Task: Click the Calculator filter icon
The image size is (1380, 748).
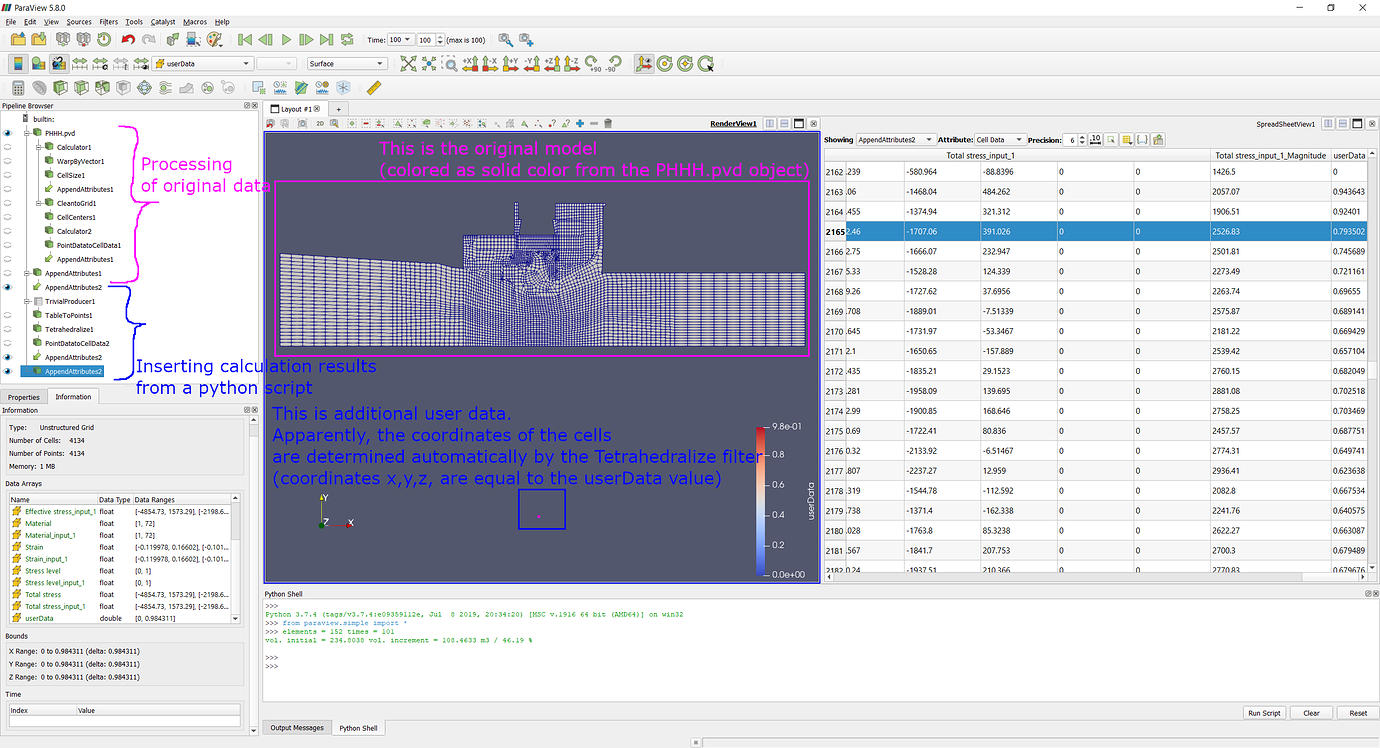Action: pyautogui.click(x=18, y=88)
